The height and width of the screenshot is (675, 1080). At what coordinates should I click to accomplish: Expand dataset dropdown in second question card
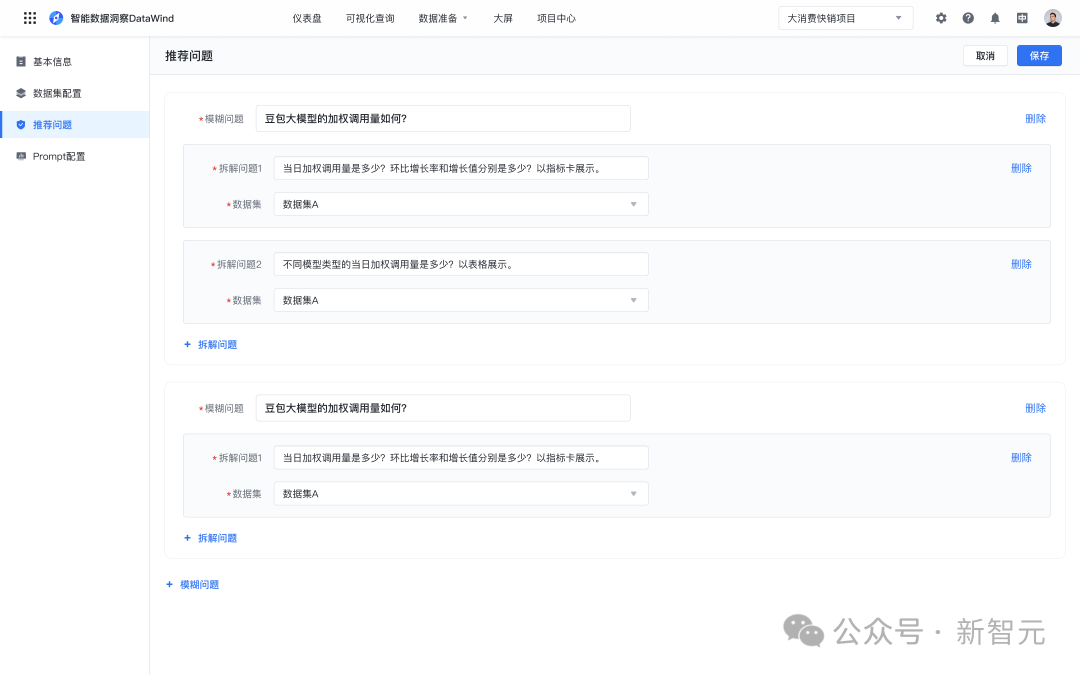[x=461, y=494]
